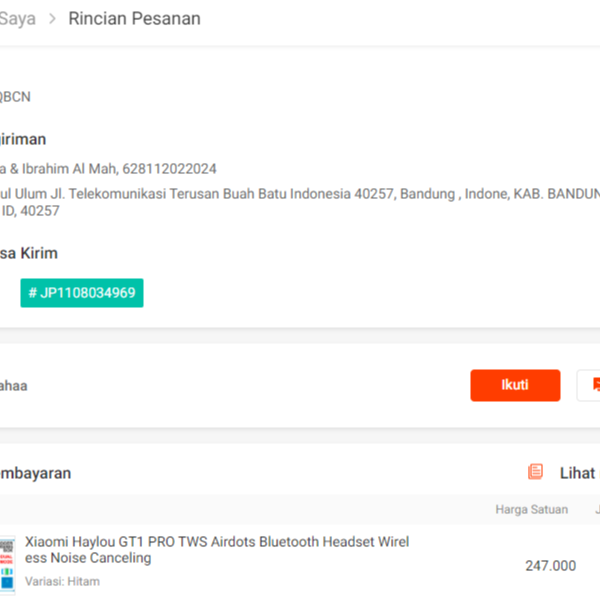Click the payment section heading above the product
This screenshot has height=600, width=600.
[x=36, y=473]
